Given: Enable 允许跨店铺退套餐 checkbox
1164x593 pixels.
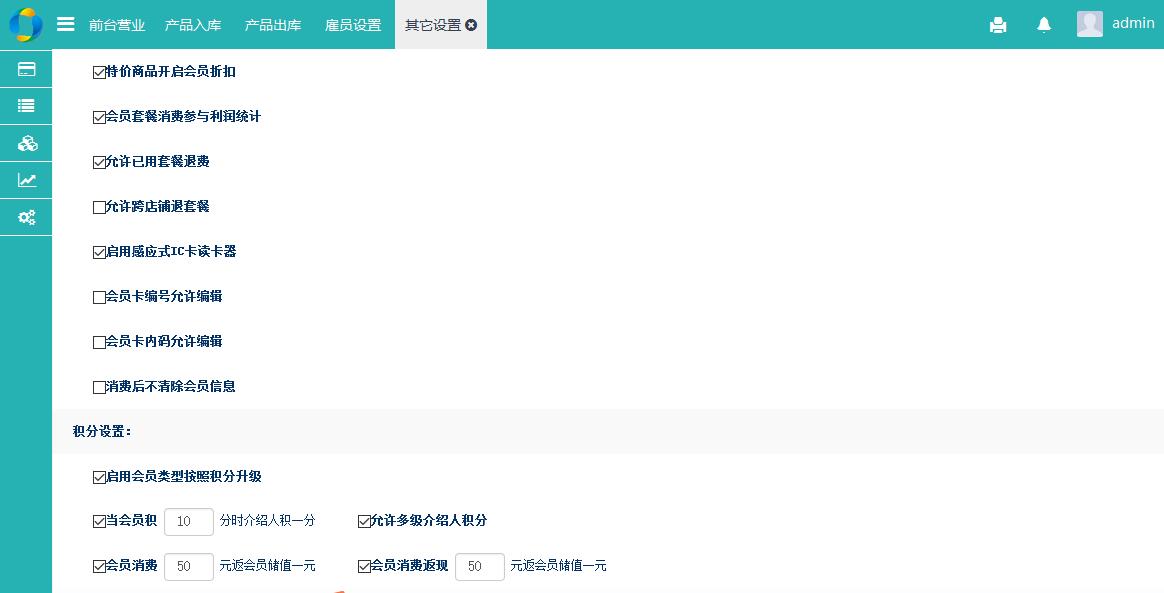Looking at the screenshot, I should pos(99,207).
